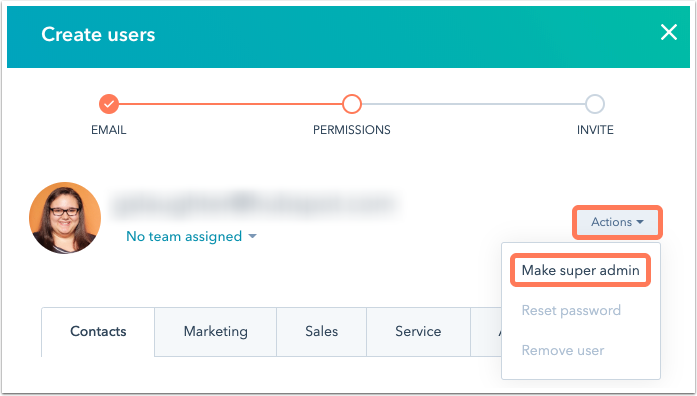Expand the Actions dropdown menu
The width and height of the screenshot is (697, 396).
point(617,222)
